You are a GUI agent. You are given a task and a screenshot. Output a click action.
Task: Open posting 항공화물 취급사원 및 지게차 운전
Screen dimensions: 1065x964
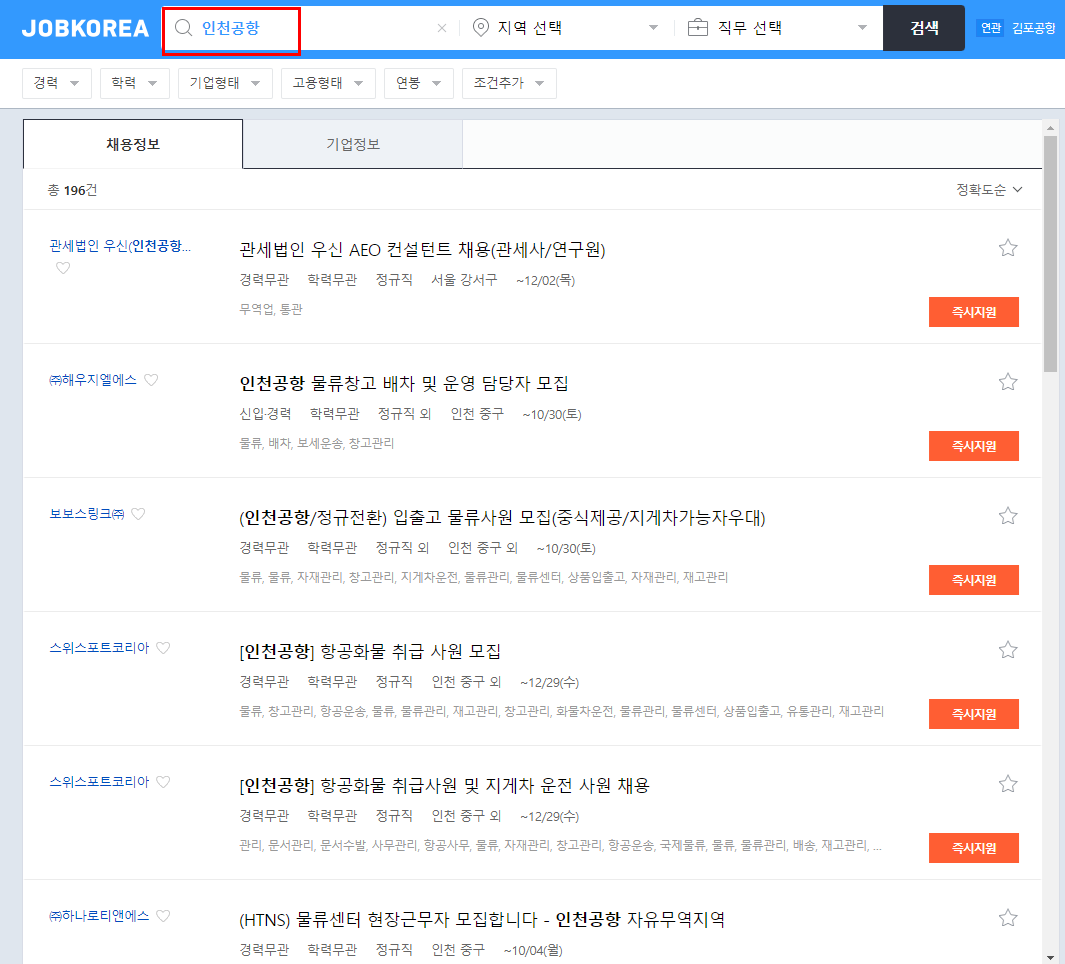(444, 785)
